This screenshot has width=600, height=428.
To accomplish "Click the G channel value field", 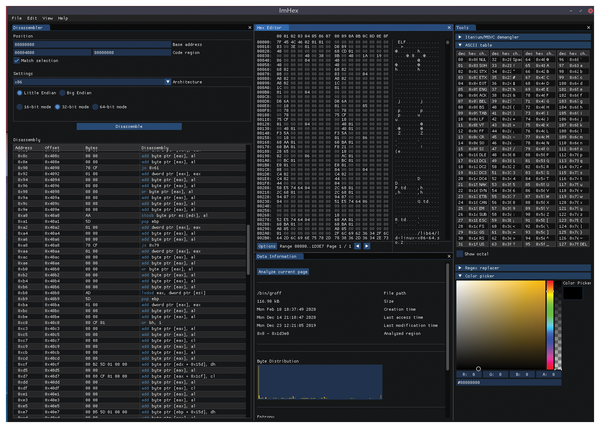I will (x=495, y=374).
